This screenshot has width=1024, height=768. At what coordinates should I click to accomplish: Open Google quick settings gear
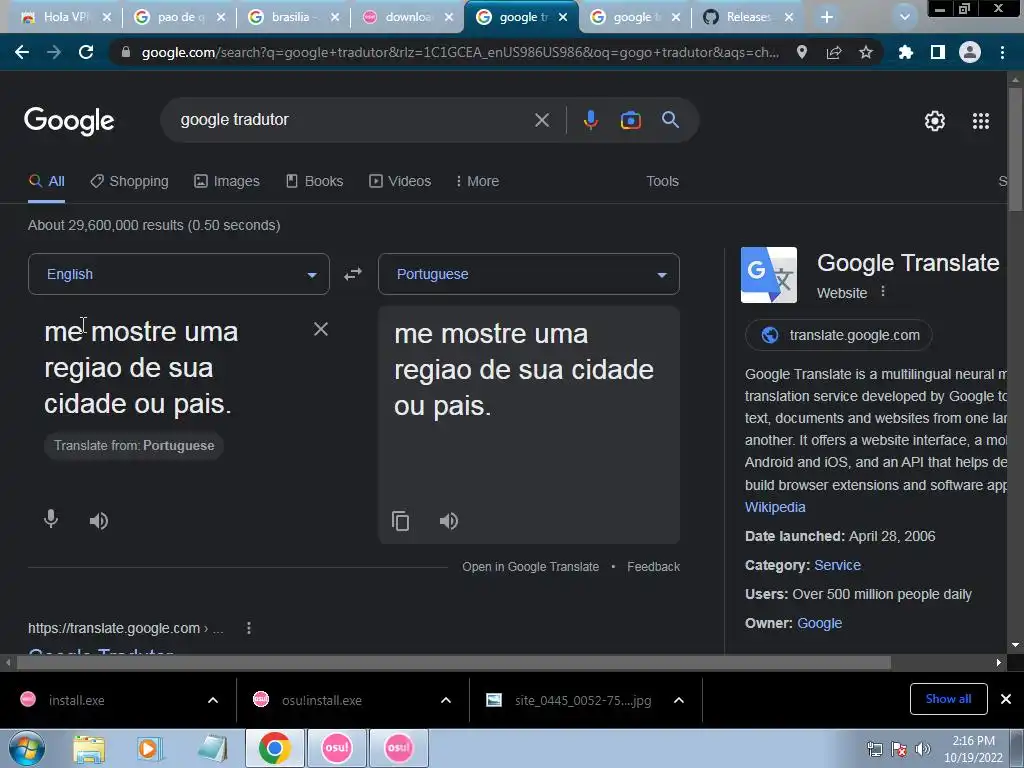pos(935,121)
